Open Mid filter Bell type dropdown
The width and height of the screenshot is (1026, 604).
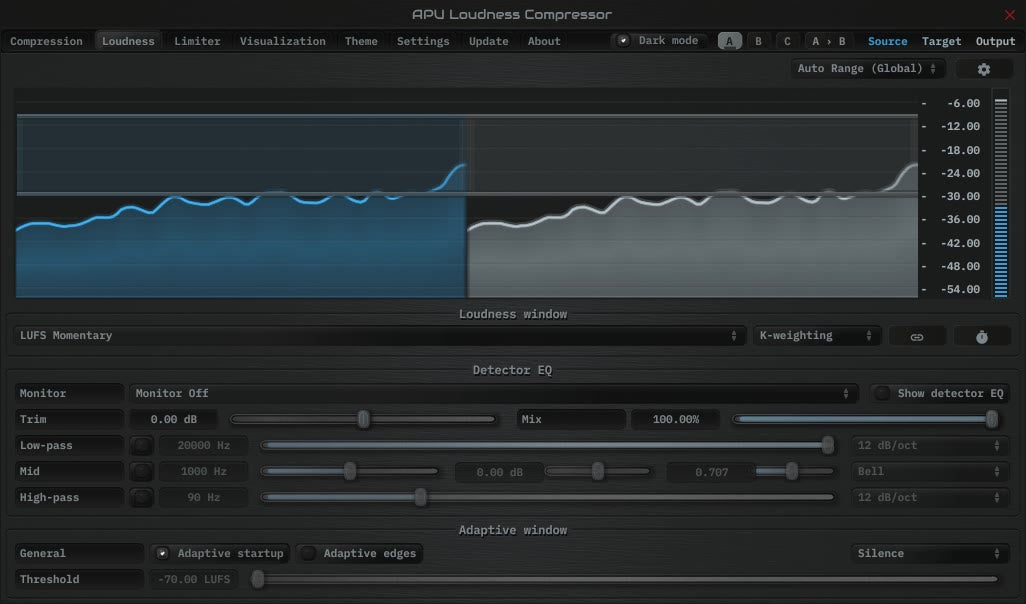(929, 472)
